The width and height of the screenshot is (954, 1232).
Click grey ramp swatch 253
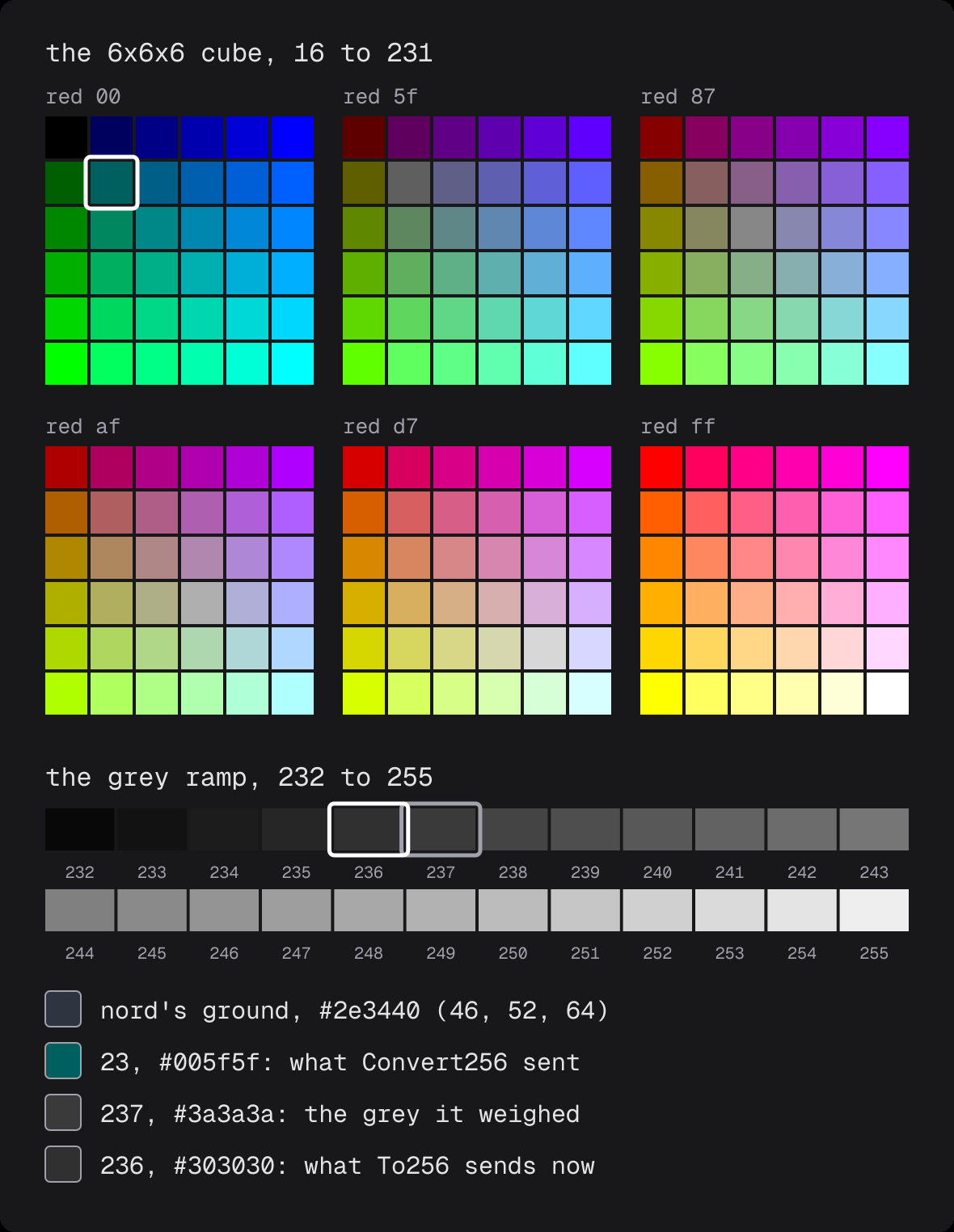[729, 910]
